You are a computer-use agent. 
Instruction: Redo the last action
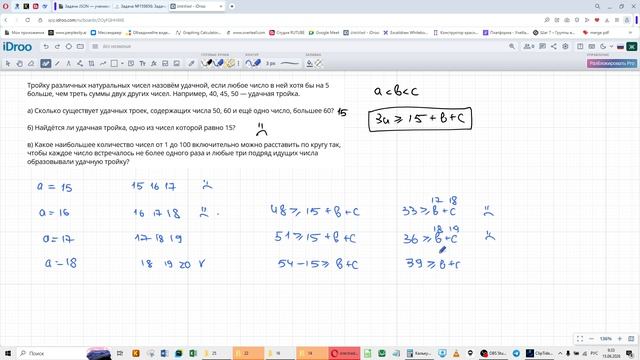(x=57, y=47)
